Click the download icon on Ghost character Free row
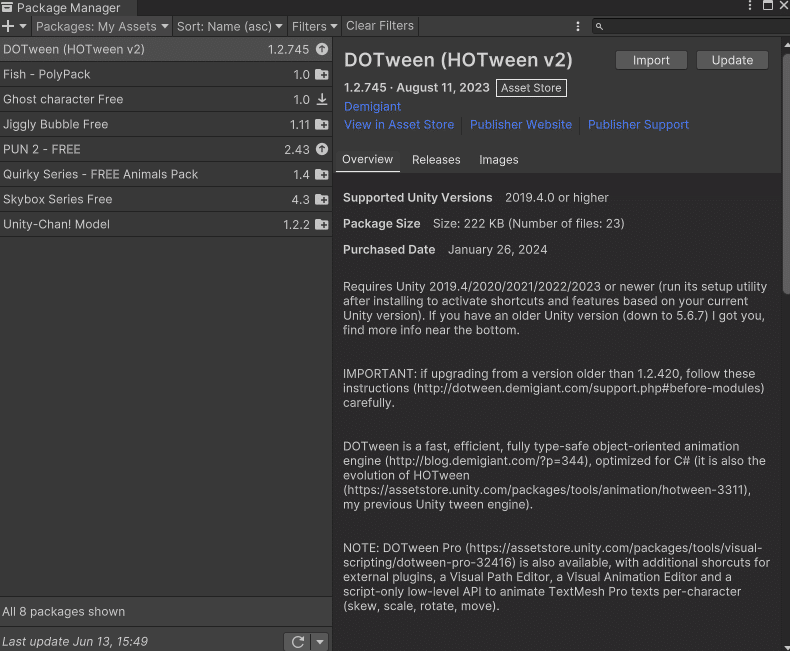This screenshot has width=790, height=651. [x=322, y=99]
